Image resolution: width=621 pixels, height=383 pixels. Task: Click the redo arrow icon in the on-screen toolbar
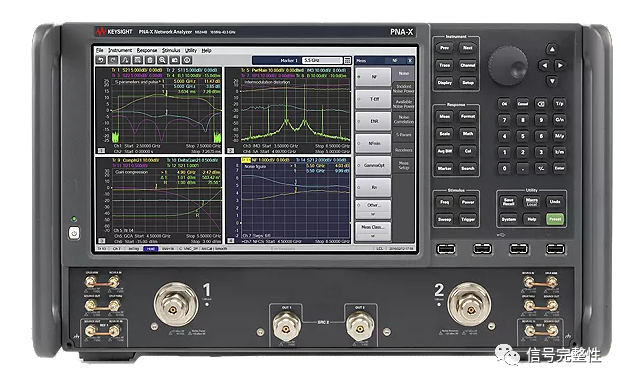113,60
